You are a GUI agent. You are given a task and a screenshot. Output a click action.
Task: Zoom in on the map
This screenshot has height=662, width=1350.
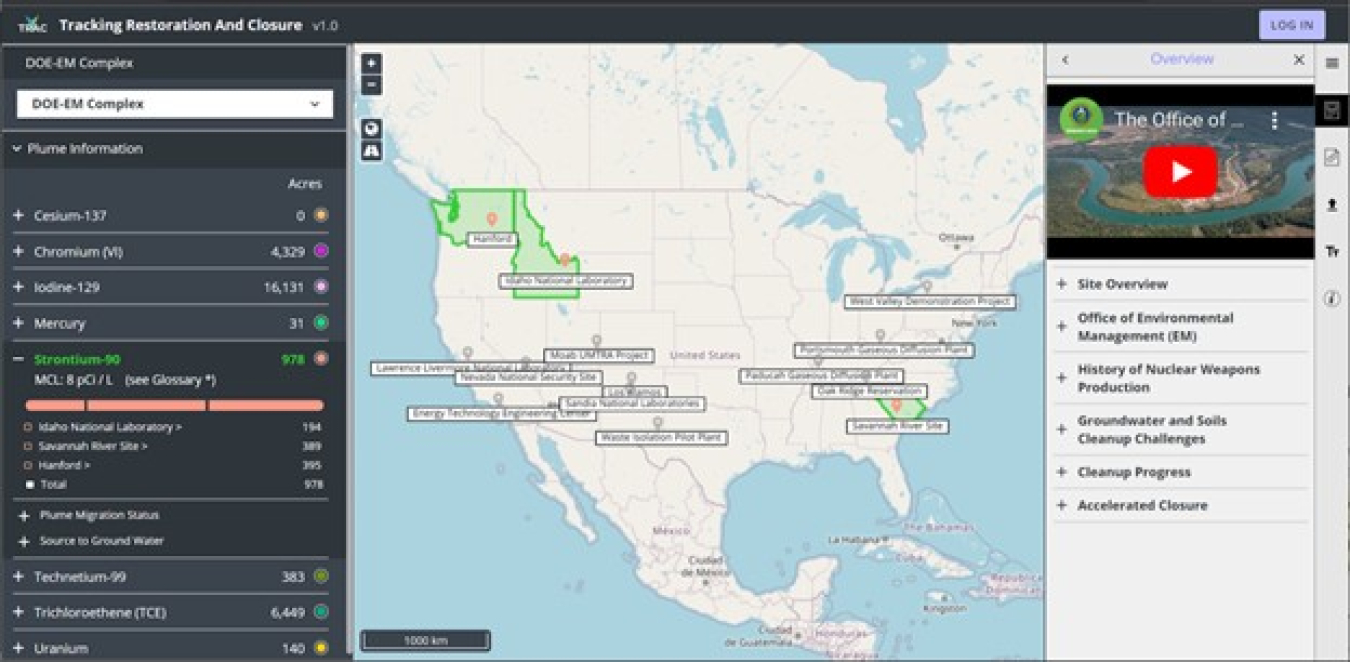371,63
